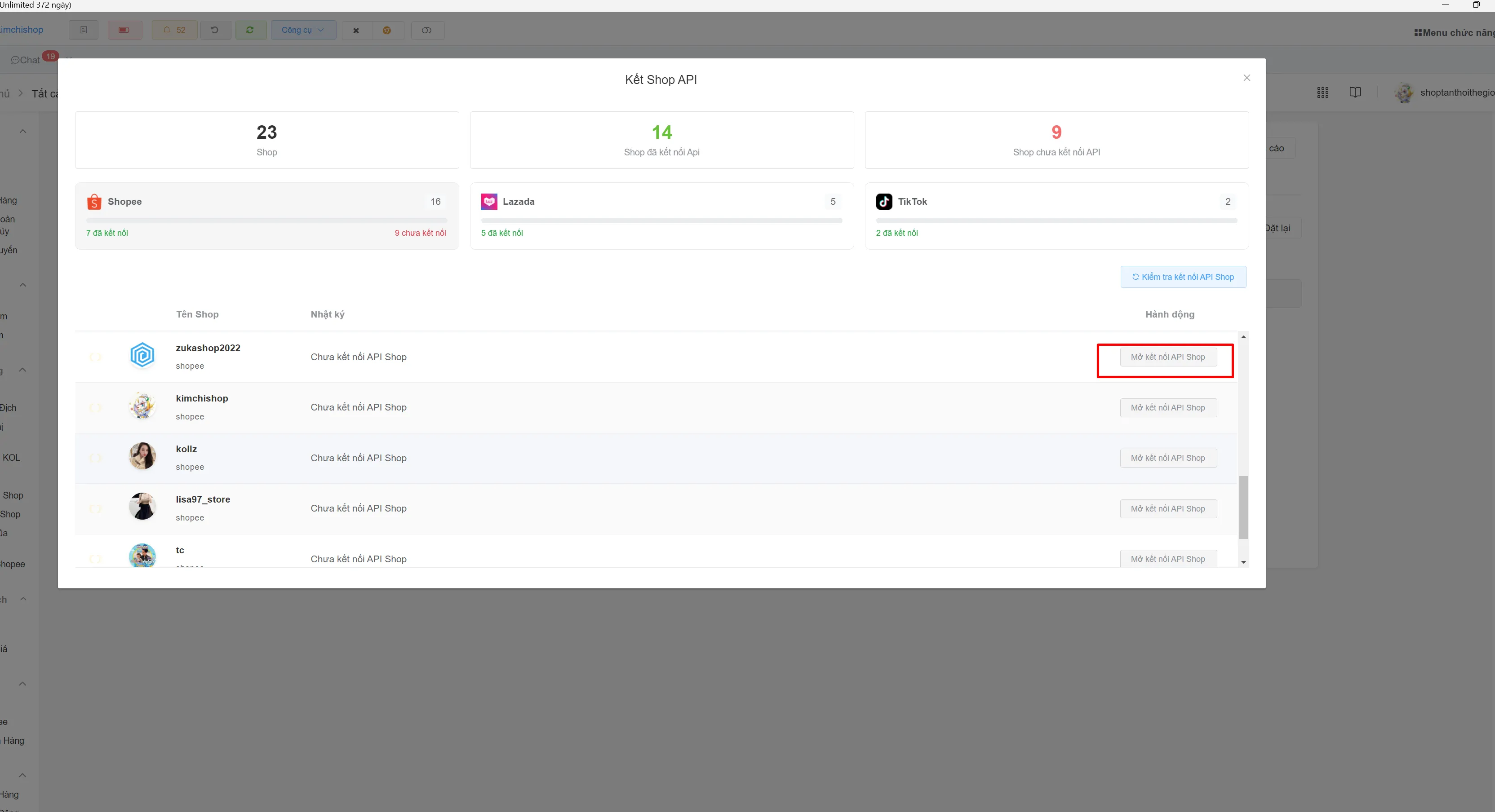This screenshot has width=1495, height=812.
Task: Open API connection for lisa97_store
Action: pyautogui.click(x=1168, y=509)
